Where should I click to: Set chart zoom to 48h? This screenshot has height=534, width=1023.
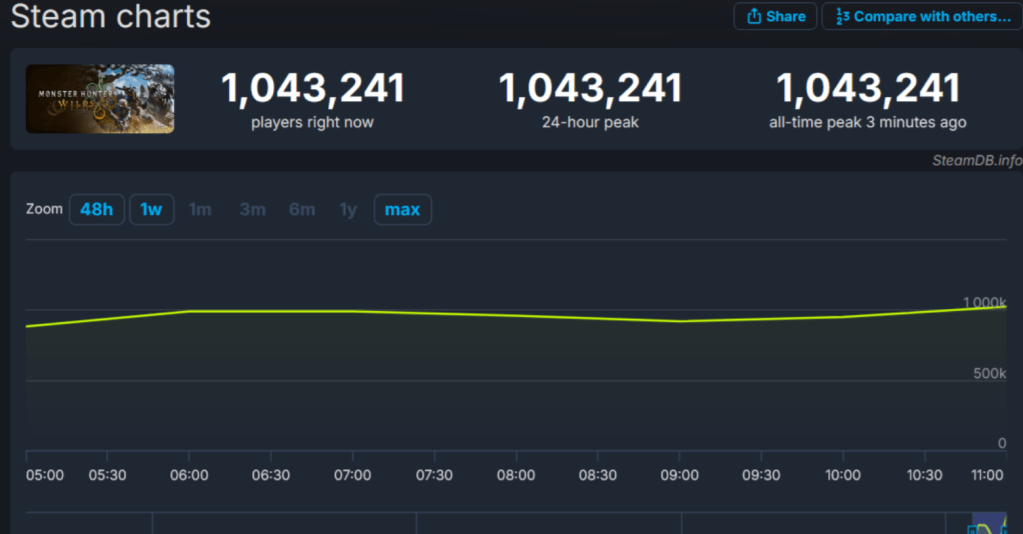coord(97,209)
